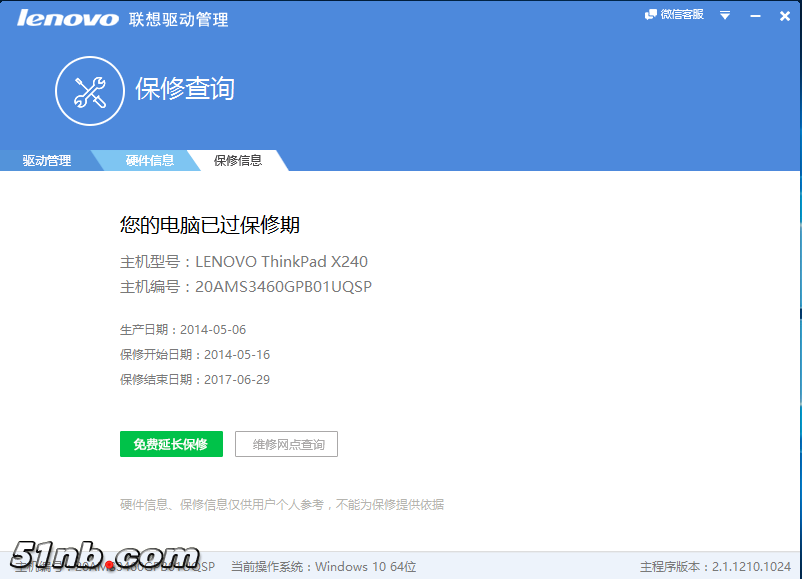Close the Lenovo driver manager window
This screenshot has height=579, width=802.
(785, 16)
